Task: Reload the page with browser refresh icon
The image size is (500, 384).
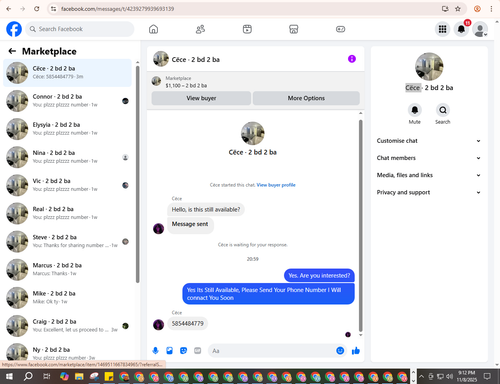Action: pos(37,9)
